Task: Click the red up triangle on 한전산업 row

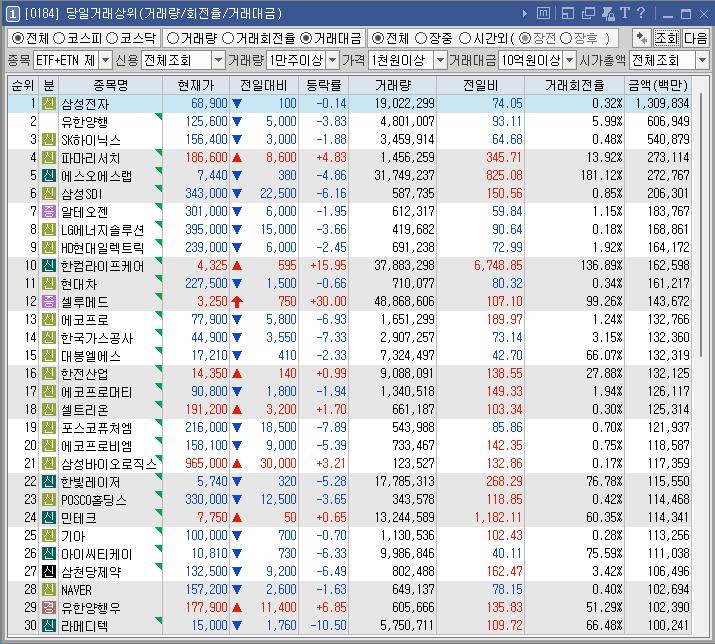Action: 237,374
